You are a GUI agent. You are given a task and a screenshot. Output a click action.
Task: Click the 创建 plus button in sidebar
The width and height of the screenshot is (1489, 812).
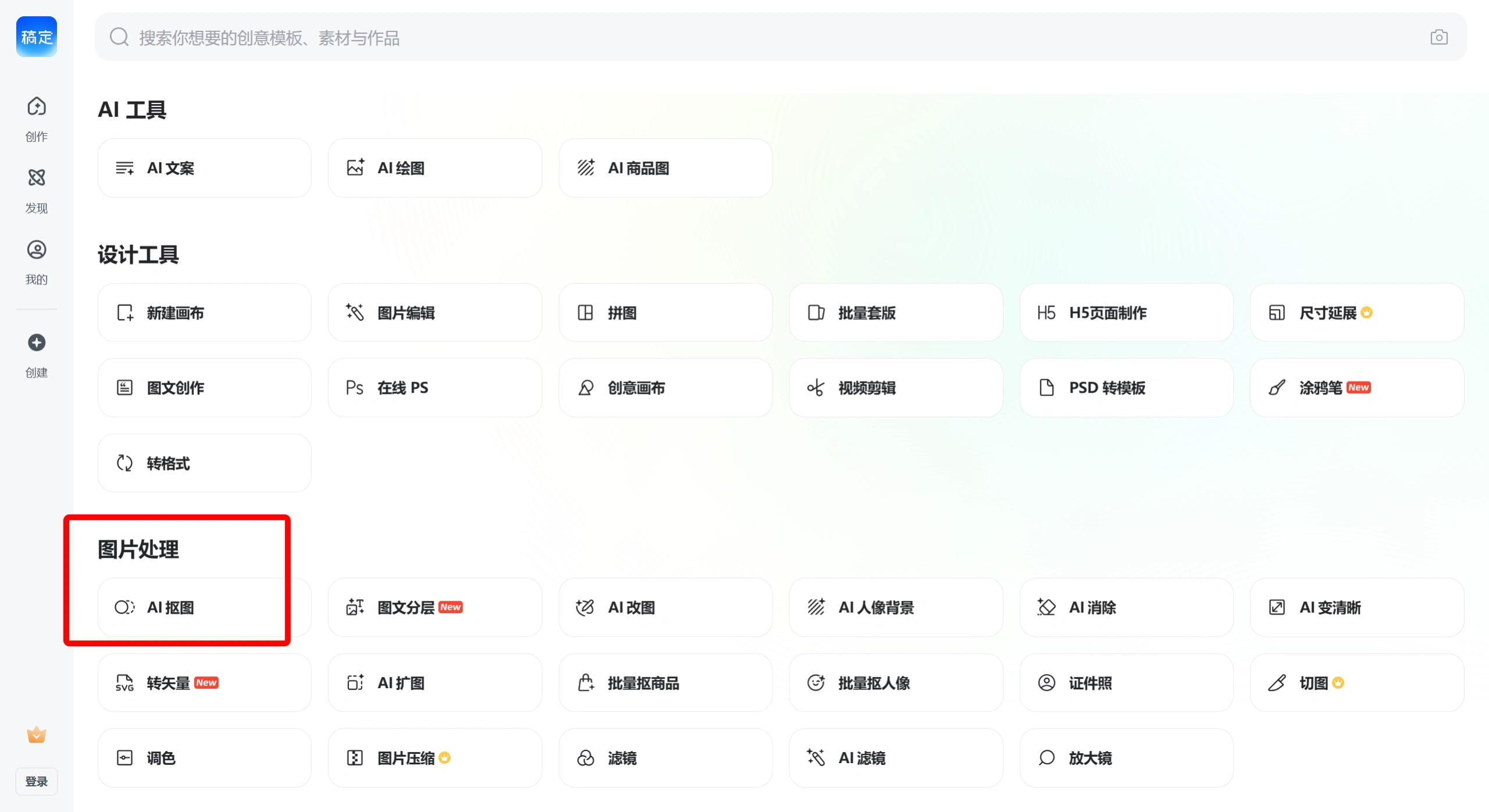coord(37,355)
